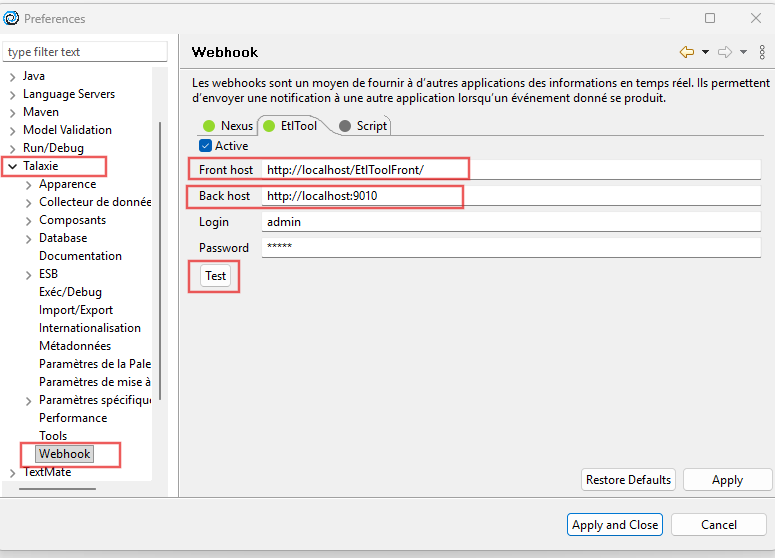Click the forward navigation arrow icon
The width and height of the screenshot is (775, 558).
725,52
